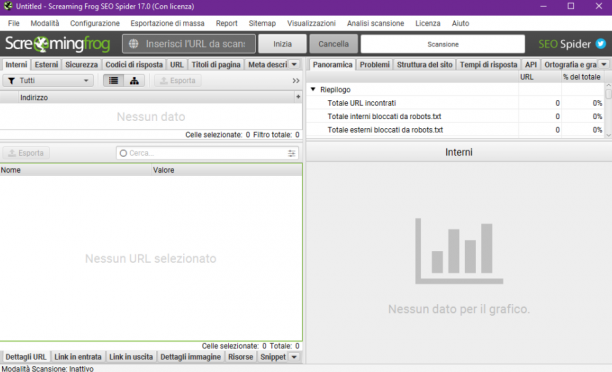The height and width of the screenshot is (372, 612).
Task: Select the Esterni tab
Action: click(46, 64)
